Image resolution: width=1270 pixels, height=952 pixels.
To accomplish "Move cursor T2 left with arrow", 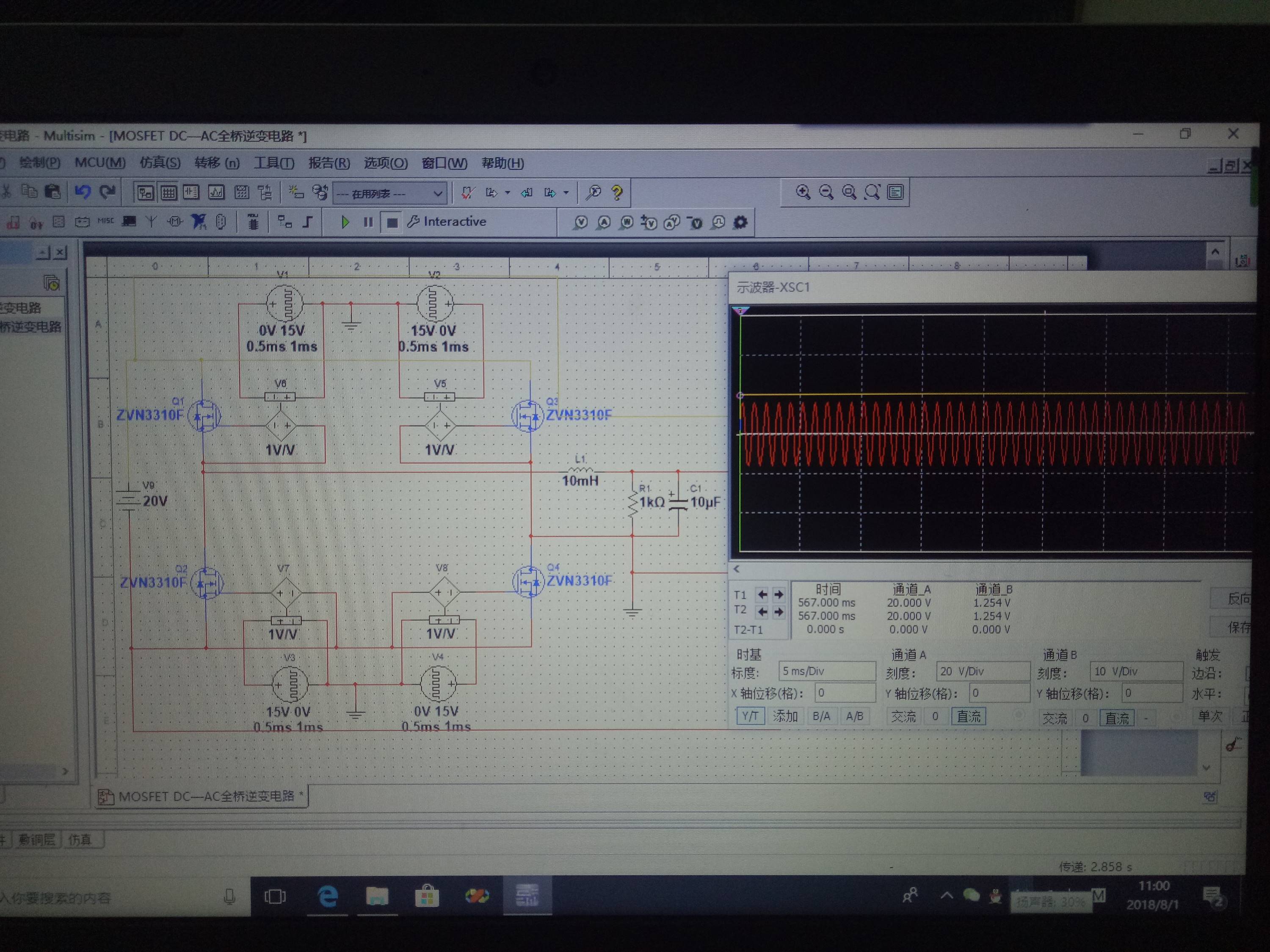I will coord(762,612).
